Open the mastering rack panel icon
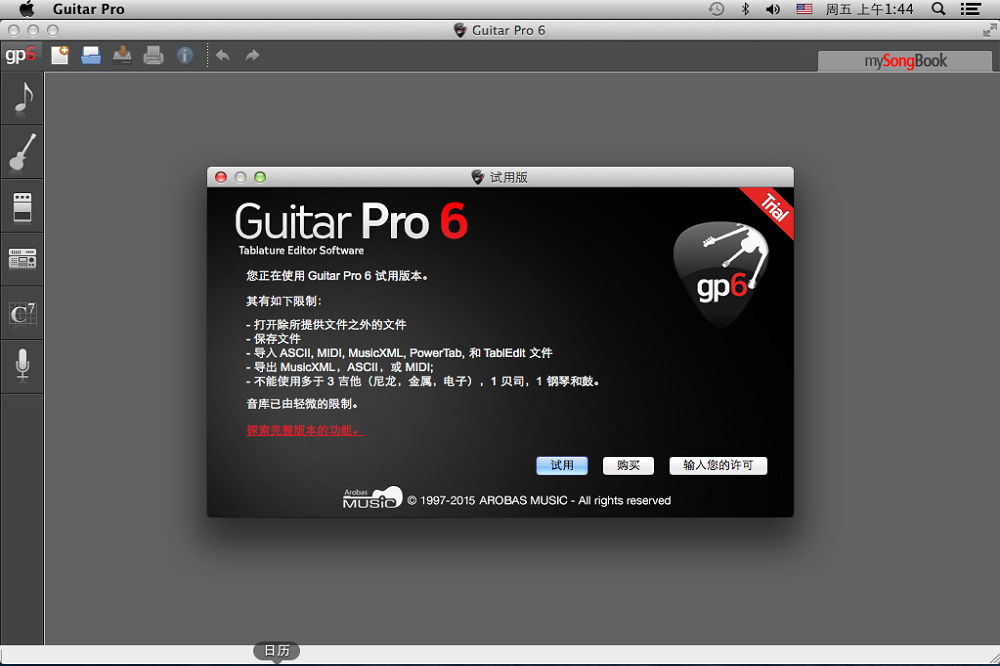Viewport: 1000px width, 666px height. coord(22,259)
